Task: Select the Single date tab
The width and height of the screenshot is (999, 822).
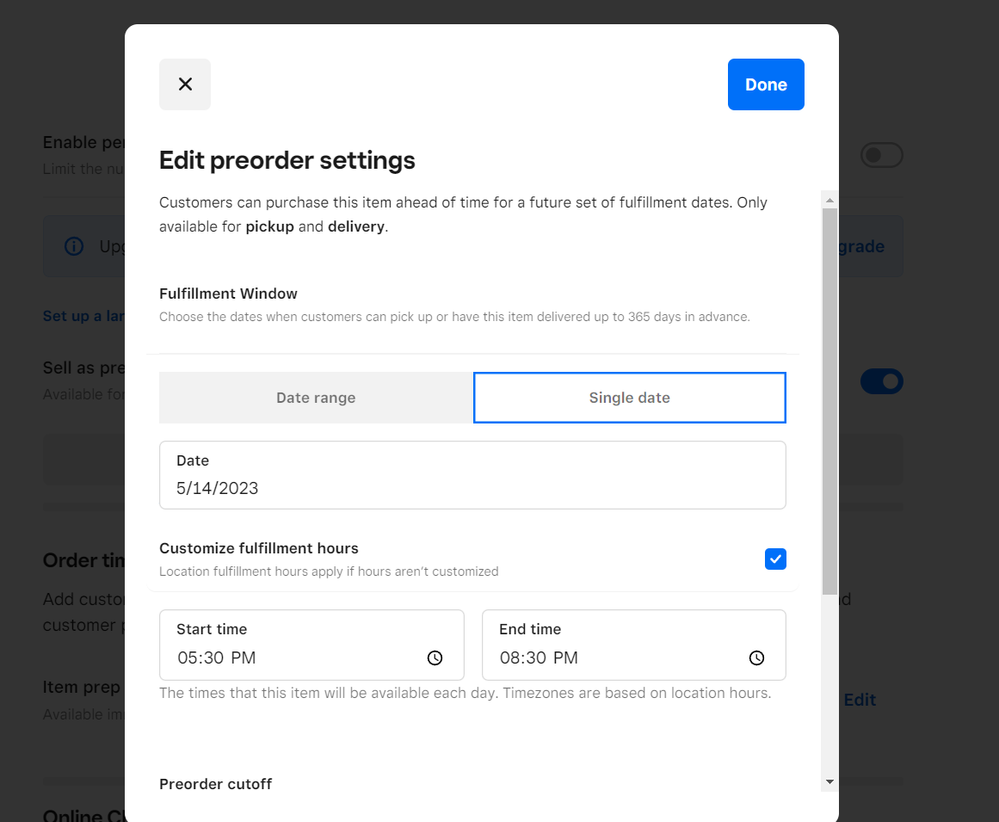Action: tap(629, 398)
